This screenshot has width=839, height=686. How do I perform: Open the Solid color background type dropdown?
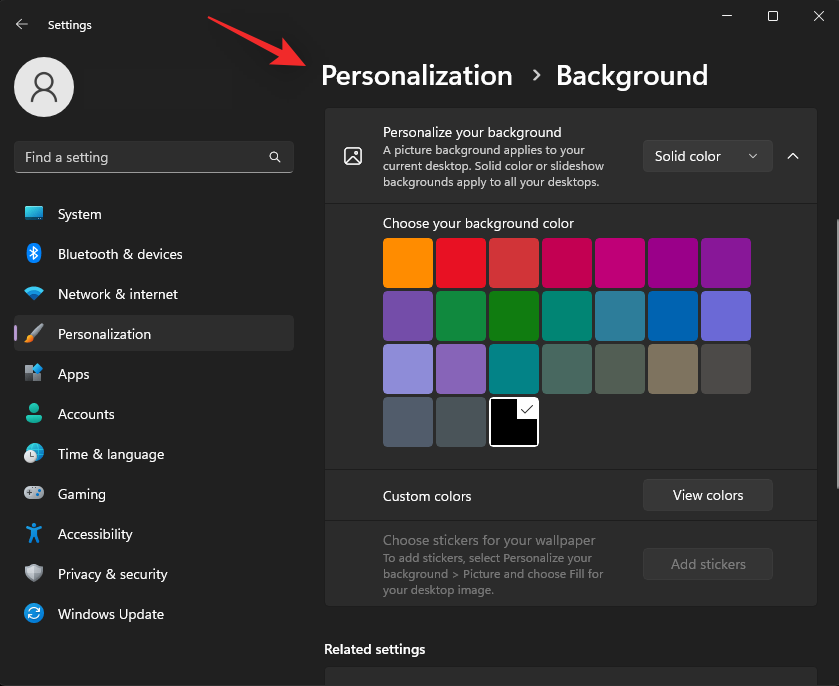[707, 156]
